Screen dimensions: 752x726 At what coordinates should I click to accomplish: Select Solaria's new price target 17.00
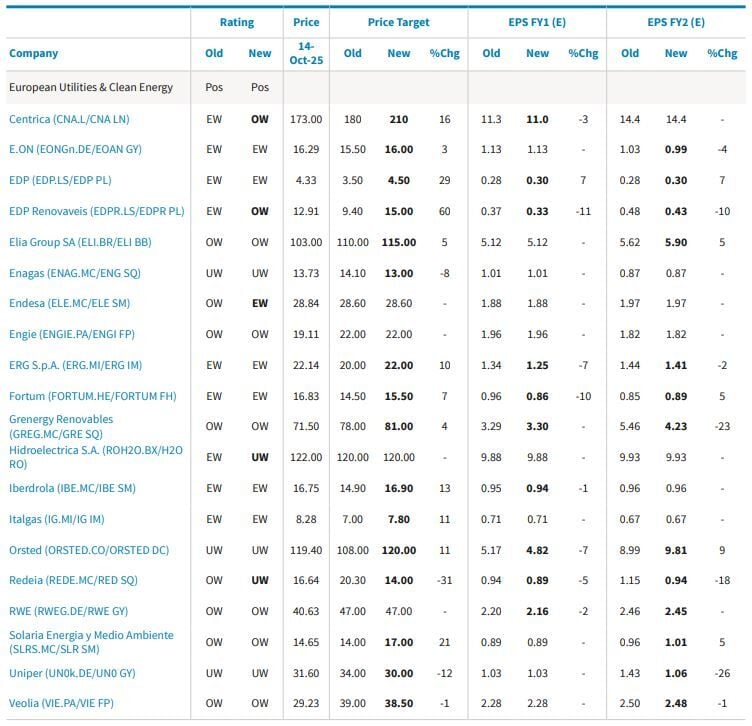(x=399, y=642)
